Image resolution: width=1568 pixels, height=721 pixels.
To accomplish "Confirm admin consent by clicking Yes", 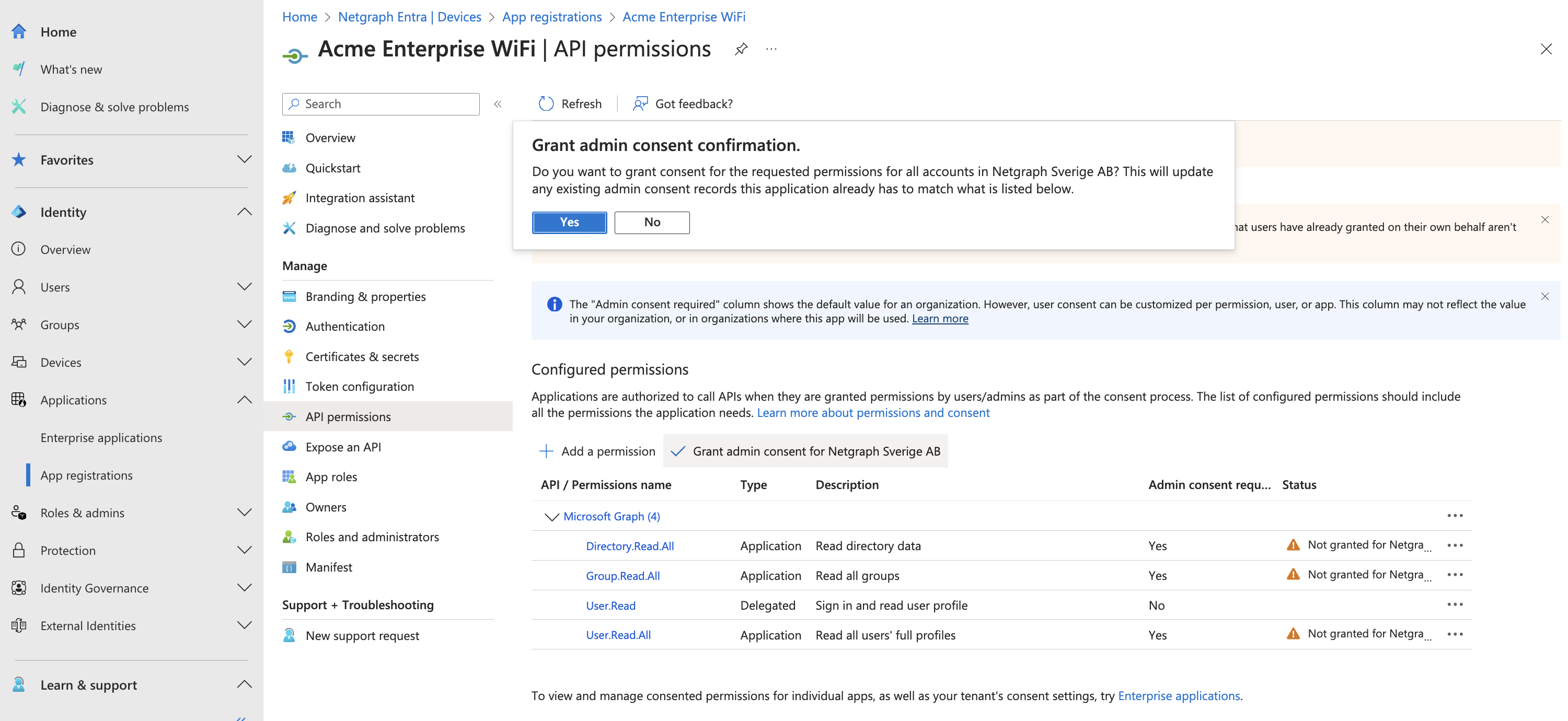I will coord(569,222).
